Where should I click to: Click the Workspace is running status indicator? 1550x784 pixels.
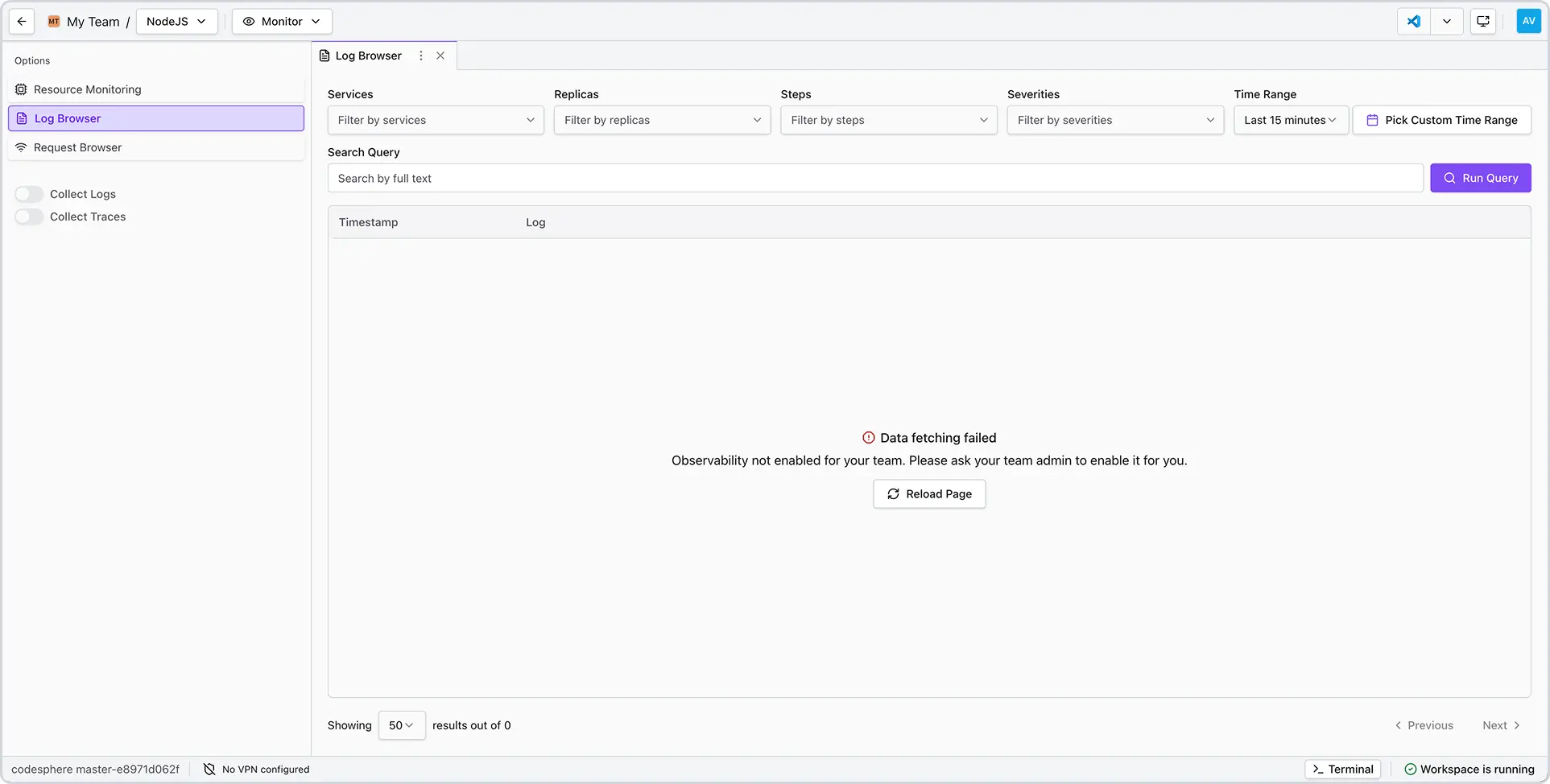(x=1468, y=769)
